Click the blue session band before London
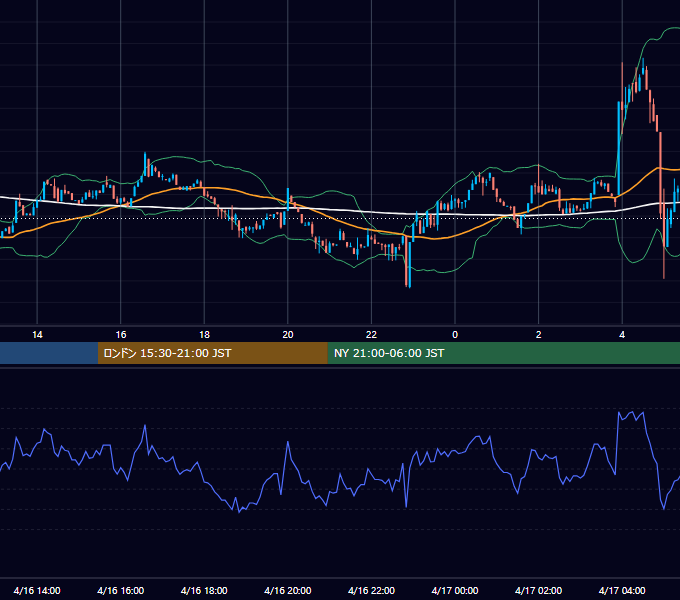680x600 pixels. [x=49, y=353]
